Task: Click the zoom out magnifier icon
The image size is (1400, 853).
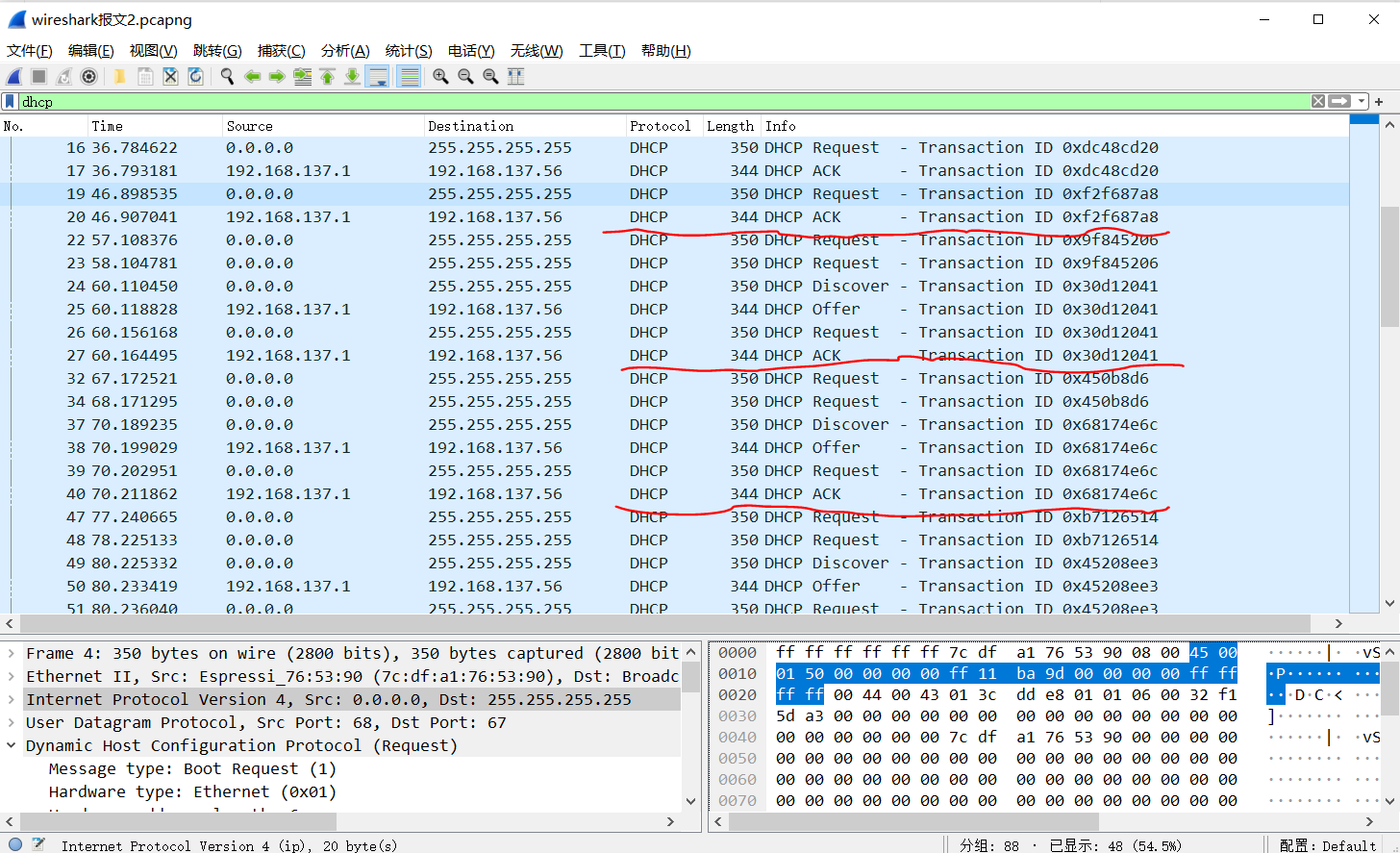Action: click(x=465, y=77)
